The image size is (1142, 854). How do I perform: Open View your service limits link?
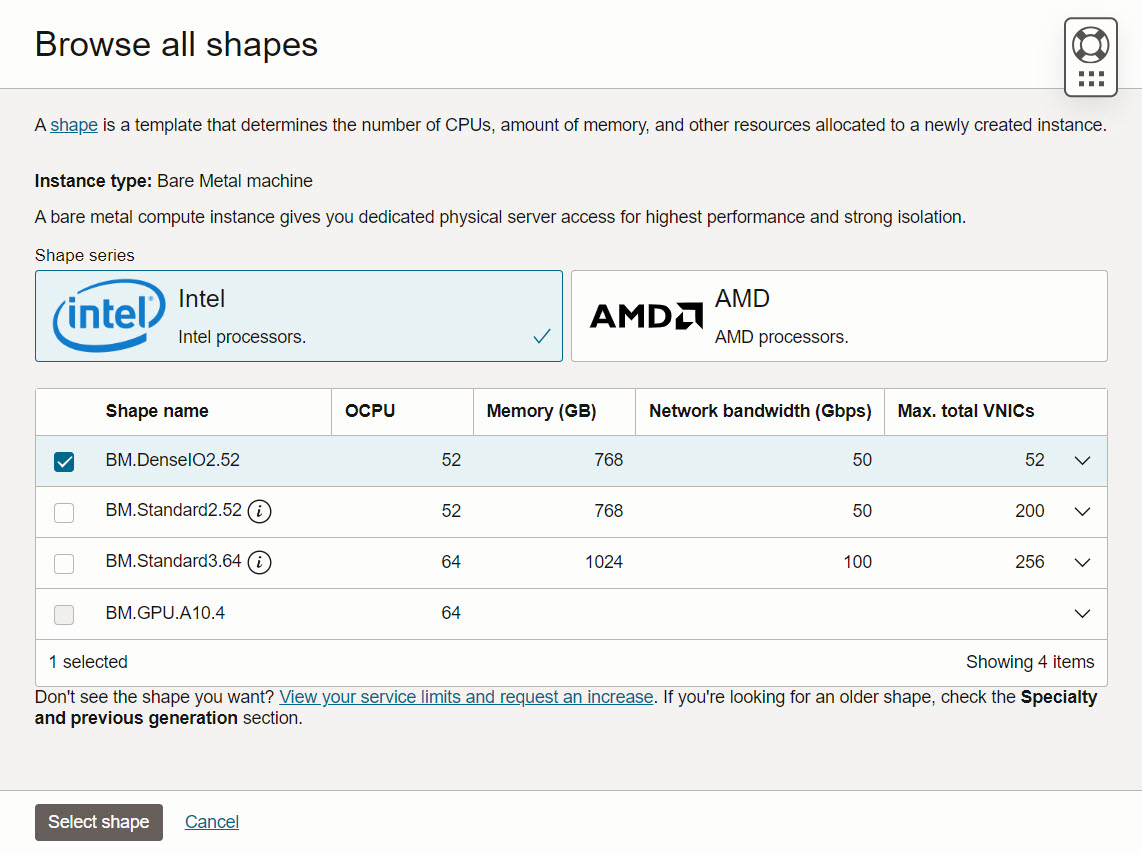[466, 697]
